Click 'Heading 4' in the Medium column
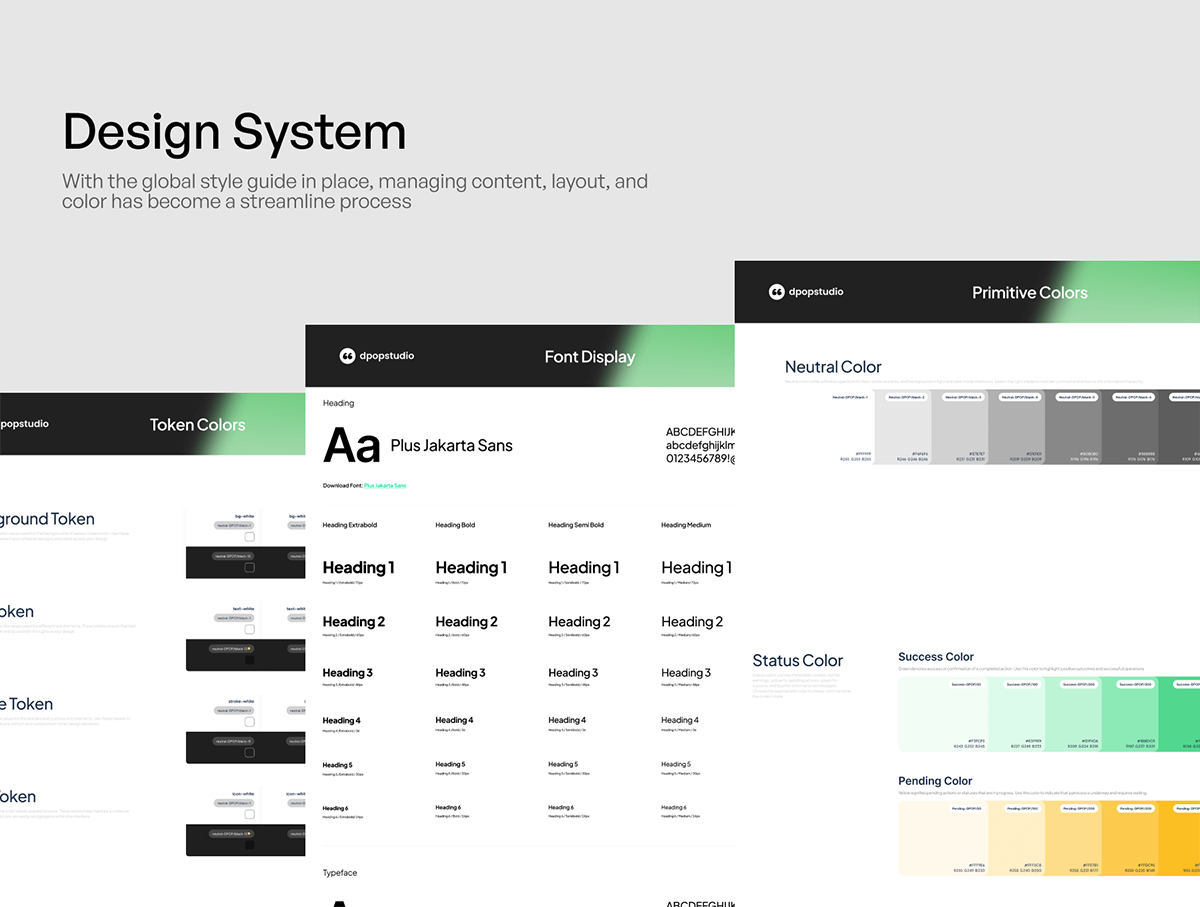This screenshot has width=1200, height=907. [680, 720]
